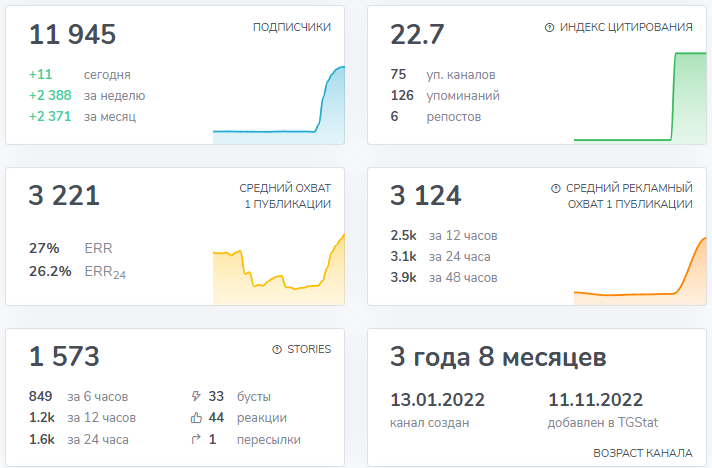
Task: Click the help icon beside ИНДЕКС ЦИТИРОВАНИЯ
Action: pos(549,28)
